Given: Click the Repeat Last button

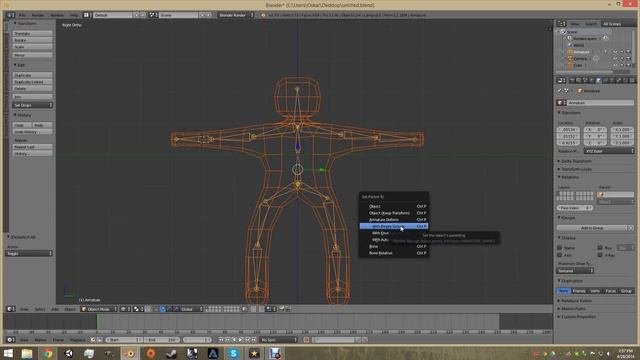Looking at the screenshot, I should pyautogui.click(x=32, y=147).
